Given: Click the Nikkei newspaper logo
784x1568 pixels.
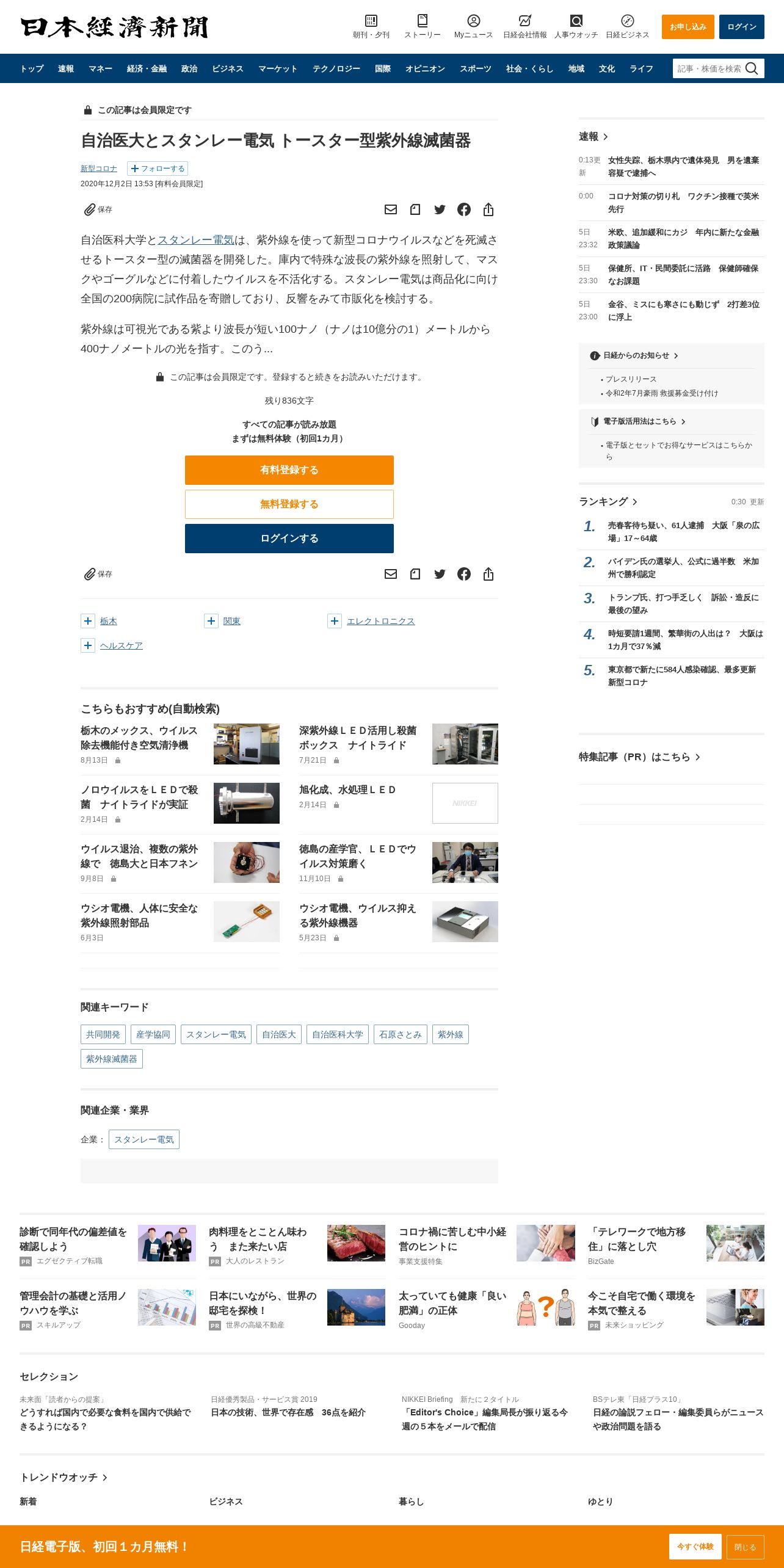Looking at the screenshot, I should (x=115, y=27).
